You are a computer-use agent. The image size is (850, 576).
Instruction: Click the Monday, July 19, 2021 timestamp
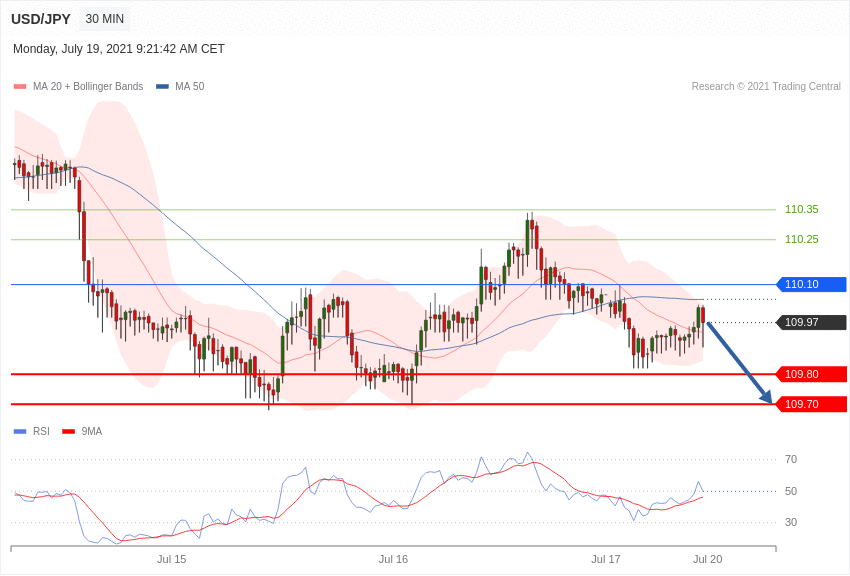pyautogui.click(x=119, y=49)
